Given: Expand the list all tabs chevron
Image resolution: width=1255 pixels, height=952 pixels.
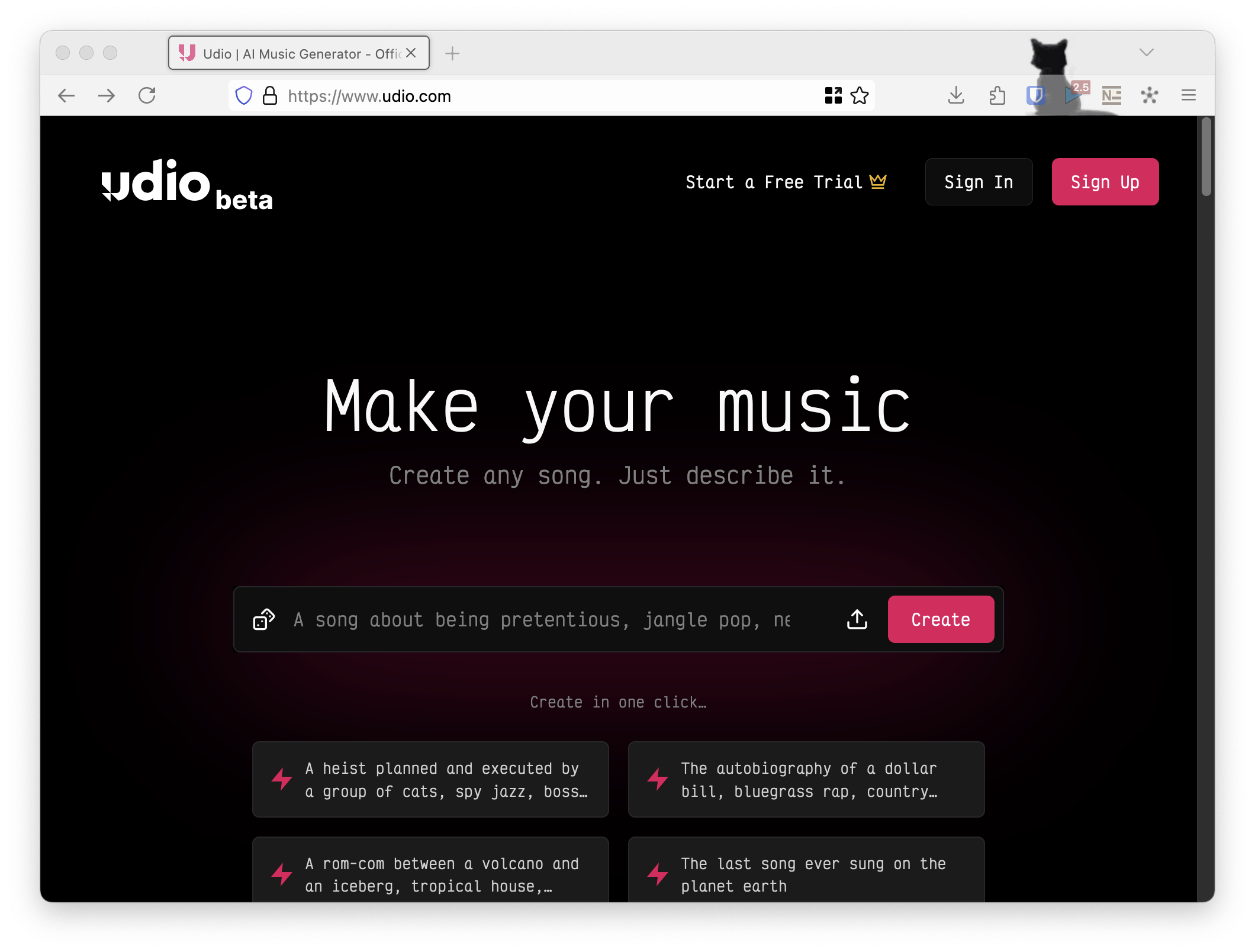Looking at the screenshot, I should (x=1147, y=53).
